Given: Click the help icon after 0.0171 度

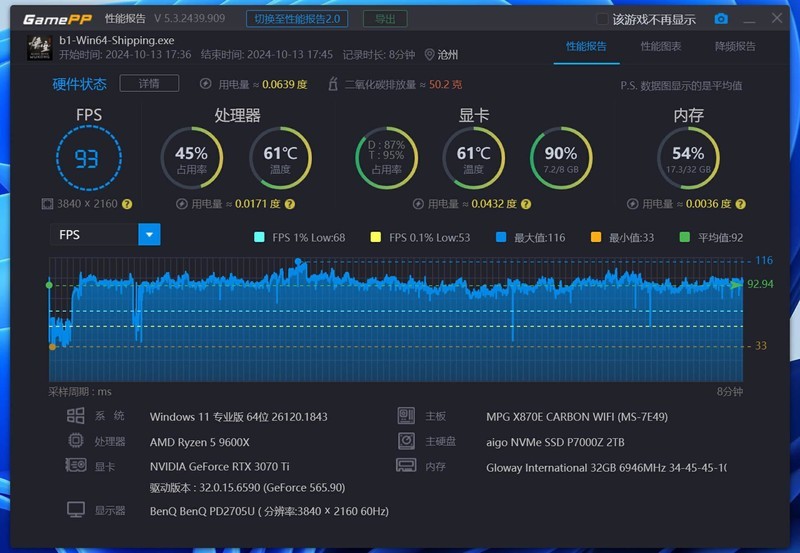Looking at the screenshot, I should (x=290, y=204).
